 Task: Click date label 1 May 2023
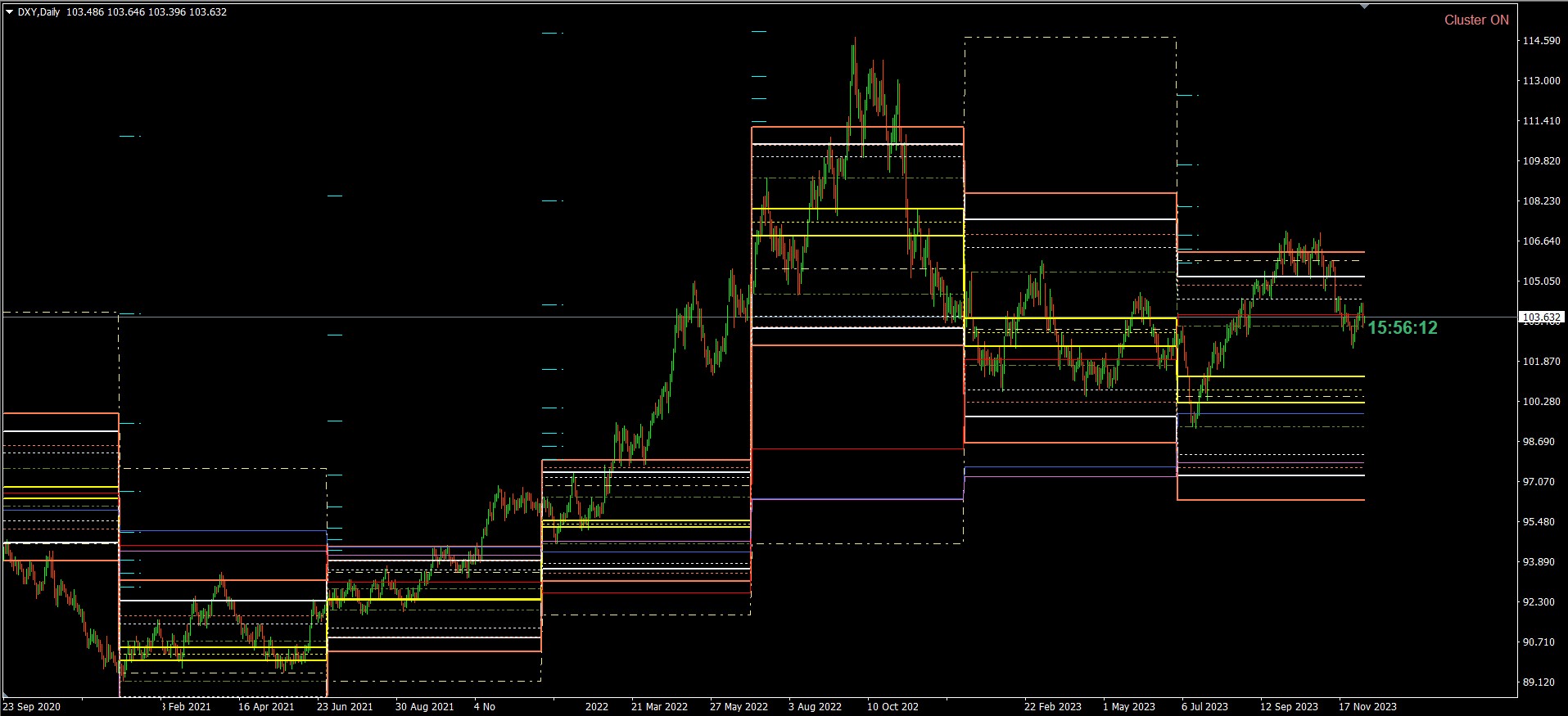click(x=1128, y=707)
